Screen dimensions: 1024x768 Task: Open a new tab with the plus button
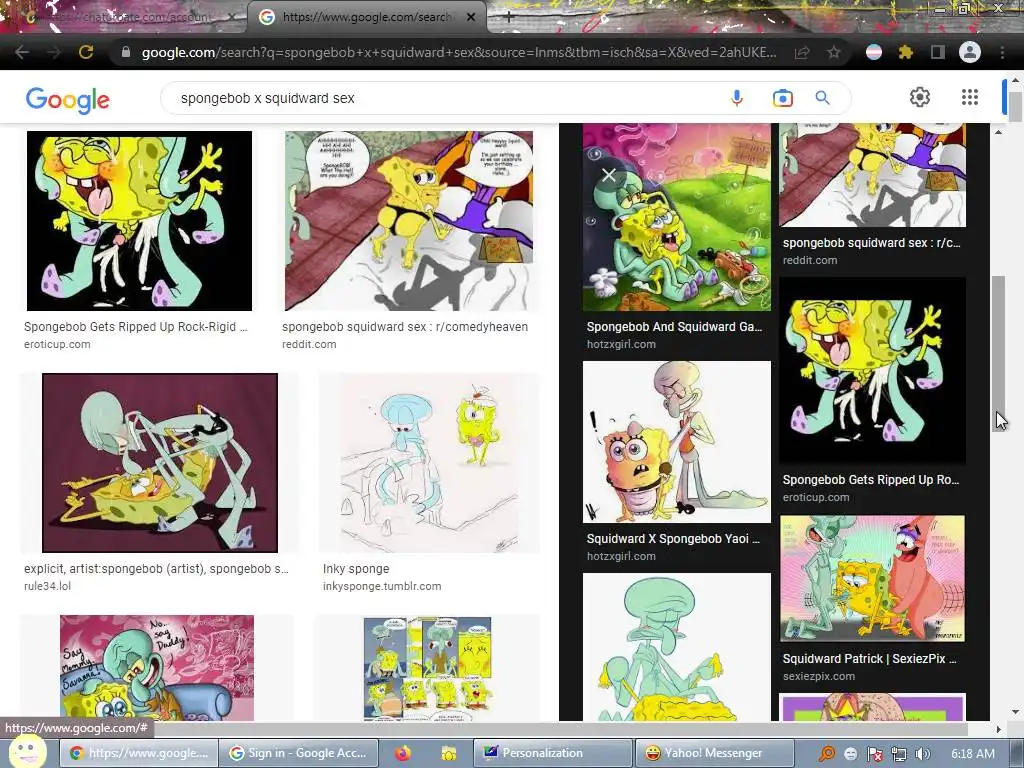click(509, 18)
